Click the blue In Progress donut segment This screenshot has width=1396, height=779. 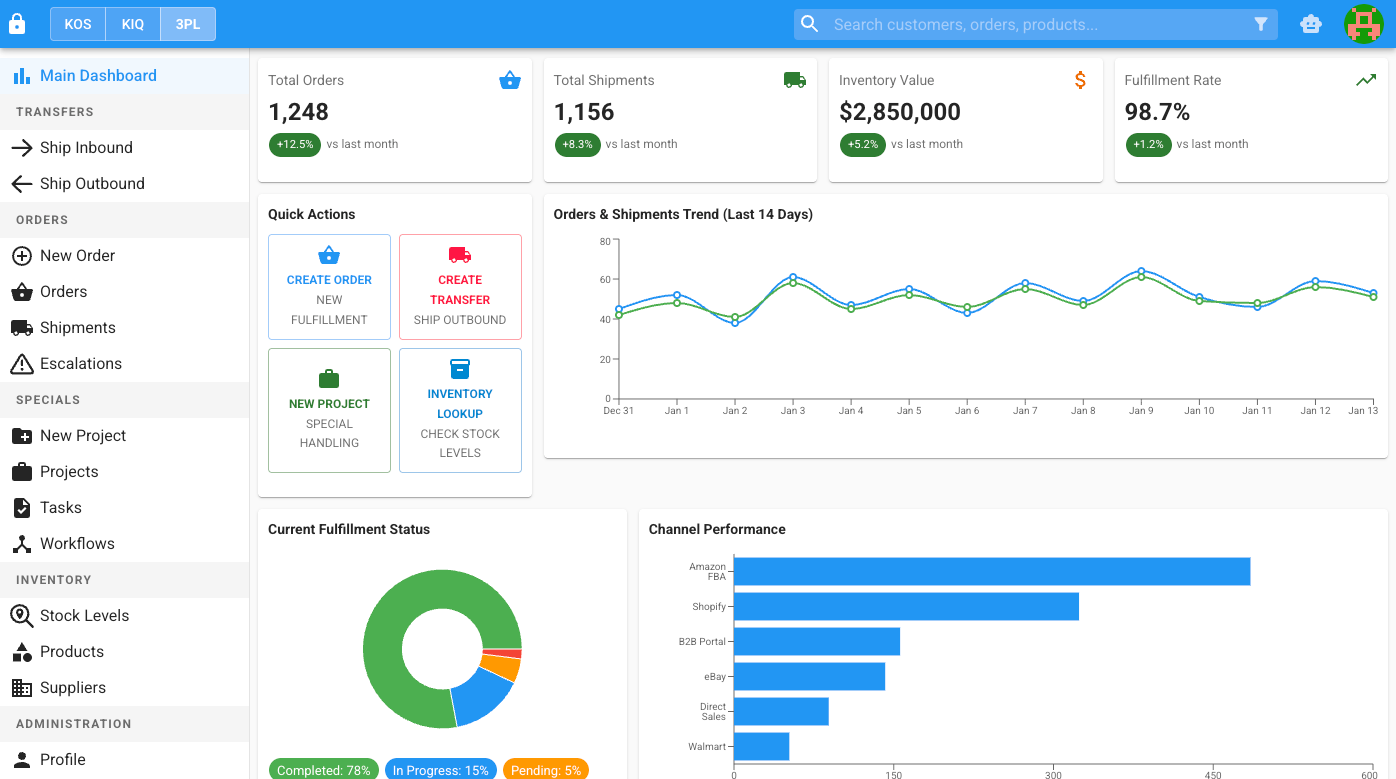coord(483,695)
